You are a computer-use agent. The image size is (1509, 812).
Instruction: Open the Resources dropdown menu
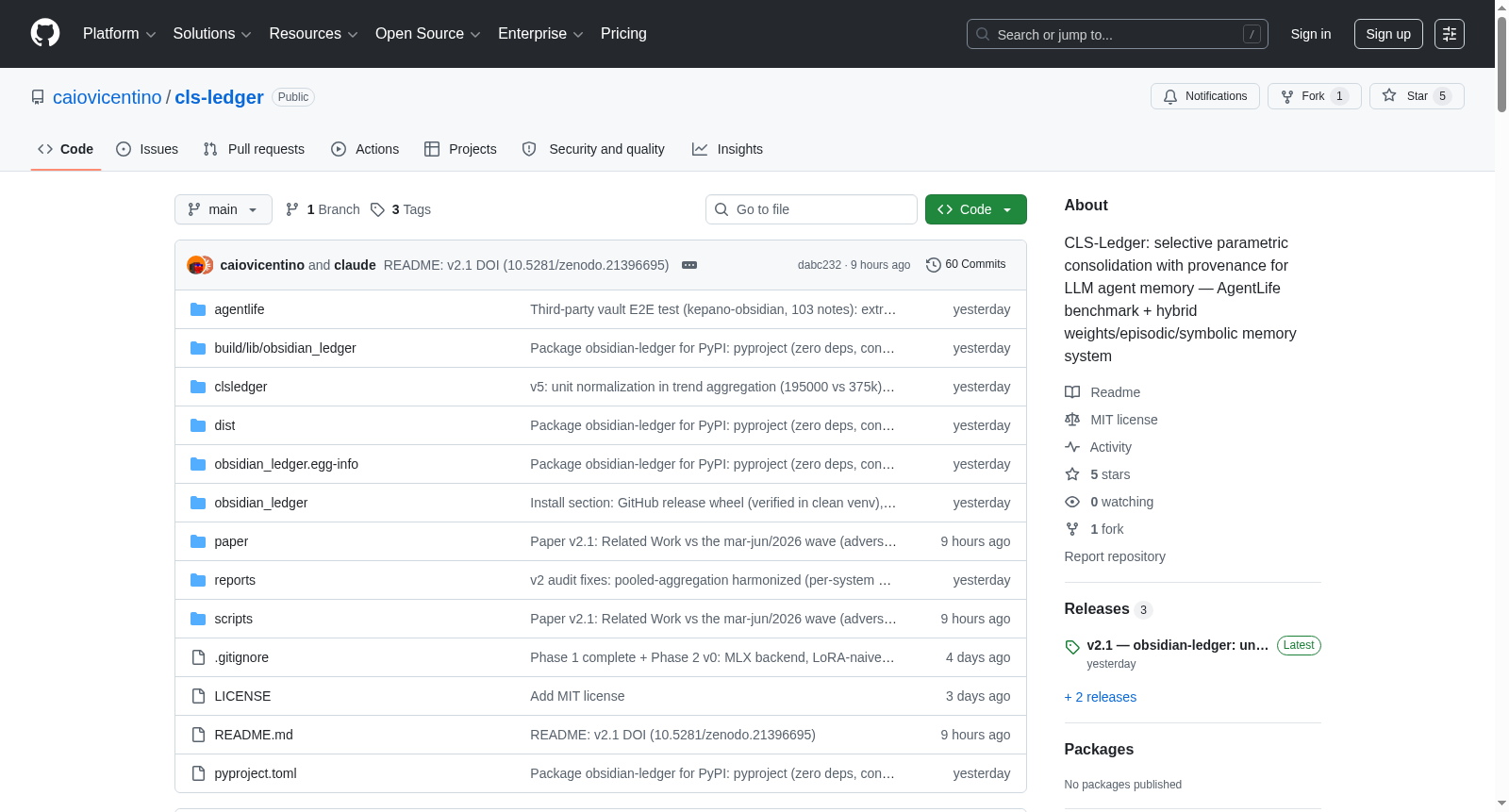pyautogui.click(x=313, y=34)
